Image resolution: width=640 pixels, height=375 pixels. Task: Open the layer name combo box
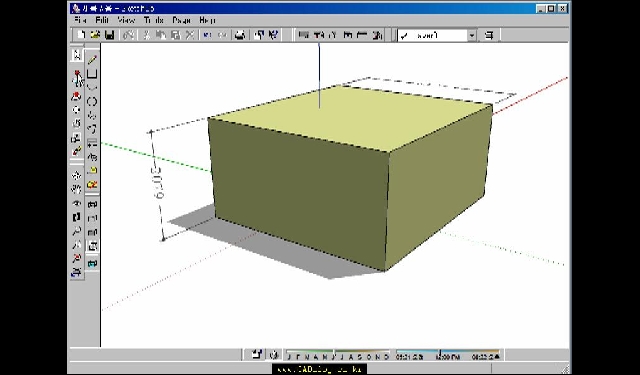(x=437, y=36)
